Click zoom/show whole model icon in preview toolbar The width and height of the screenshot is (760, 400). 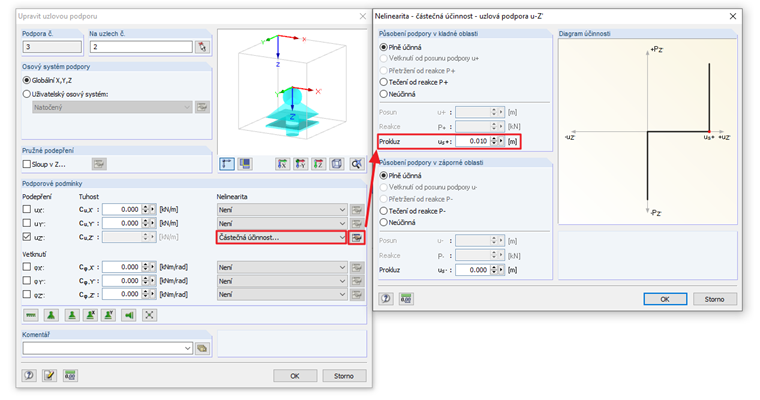356,164
